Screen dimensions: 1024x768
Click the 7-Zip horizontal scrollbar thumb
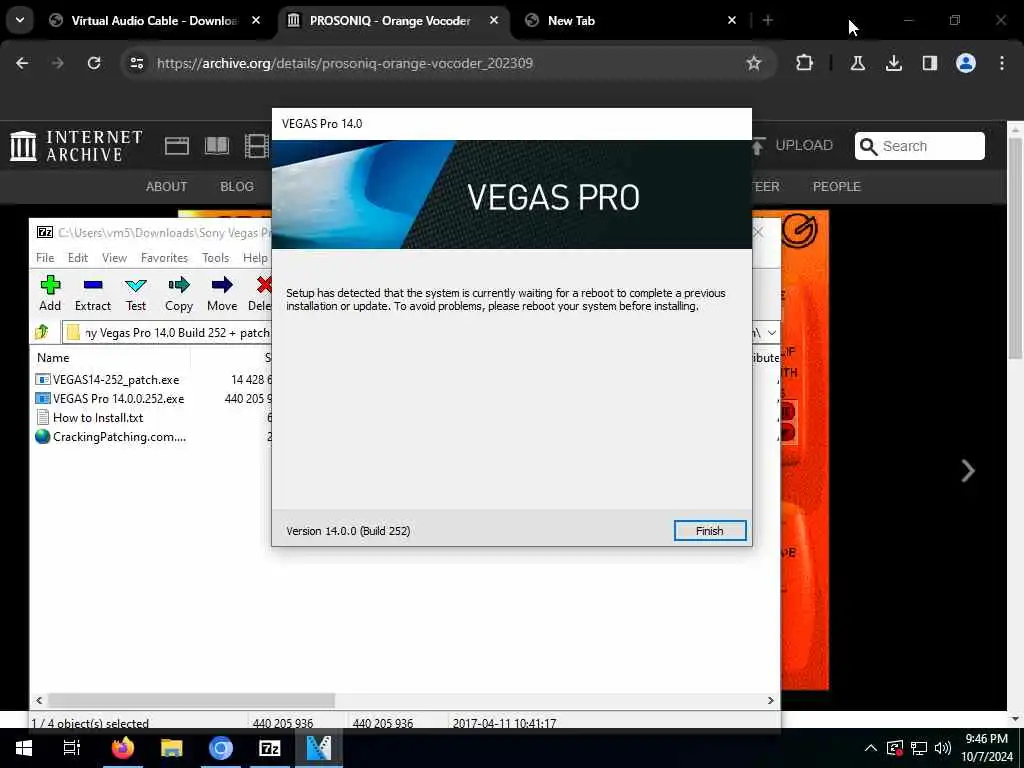click(x=191, y=700)
